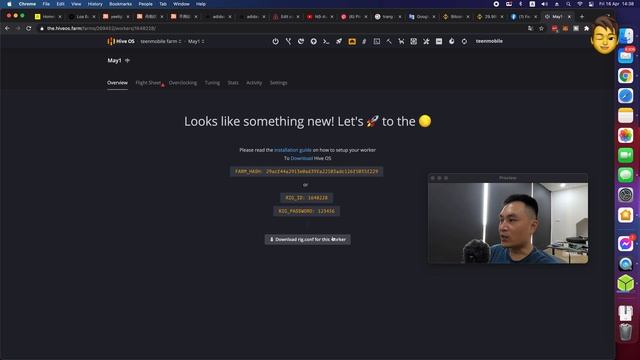Click the Chrome address bar URL
Viewport: 640px width, 360px height.
pos(101,28)
